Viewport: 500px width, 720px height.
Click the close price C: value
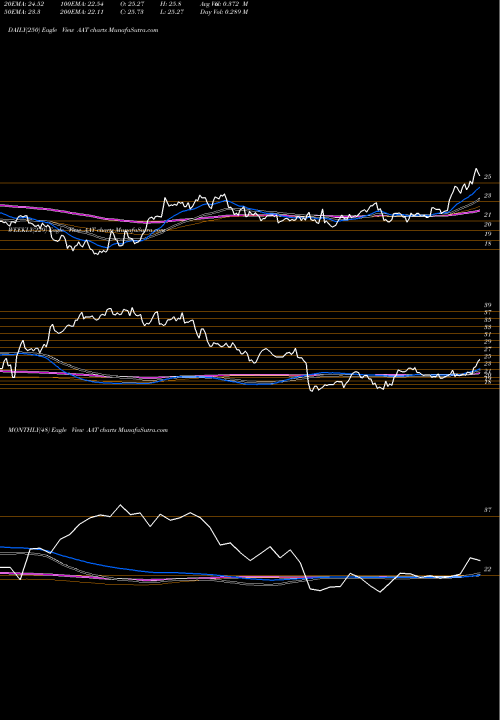[134, 12]
